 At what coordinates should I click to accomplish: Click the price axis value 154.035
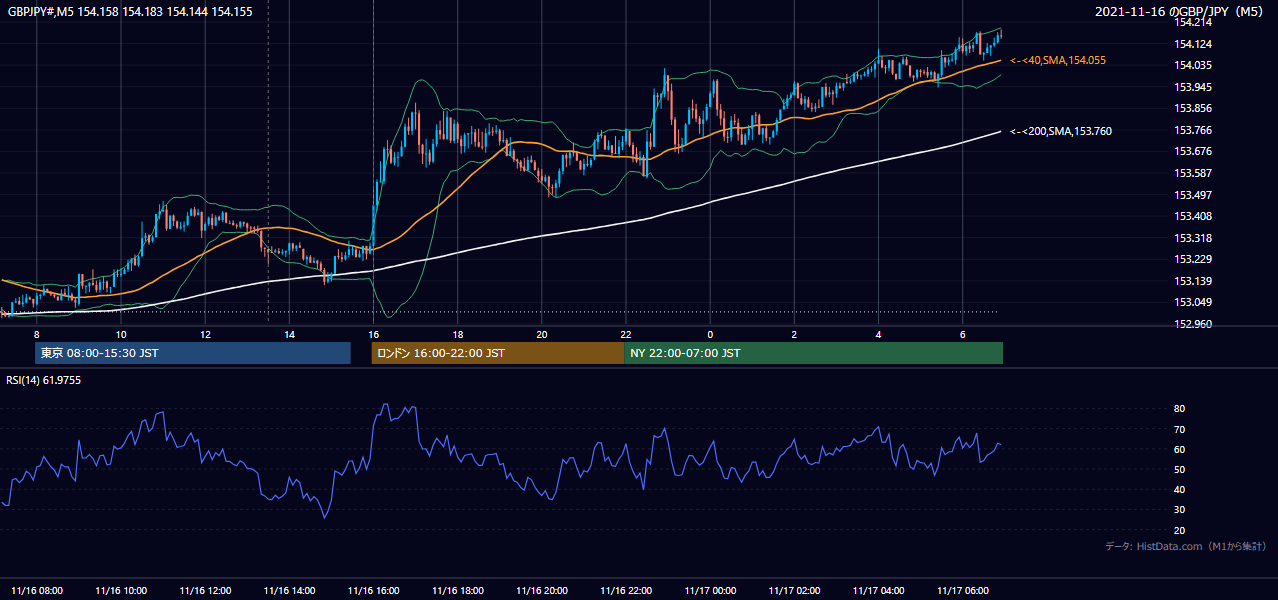click(x=1193, y=65)
